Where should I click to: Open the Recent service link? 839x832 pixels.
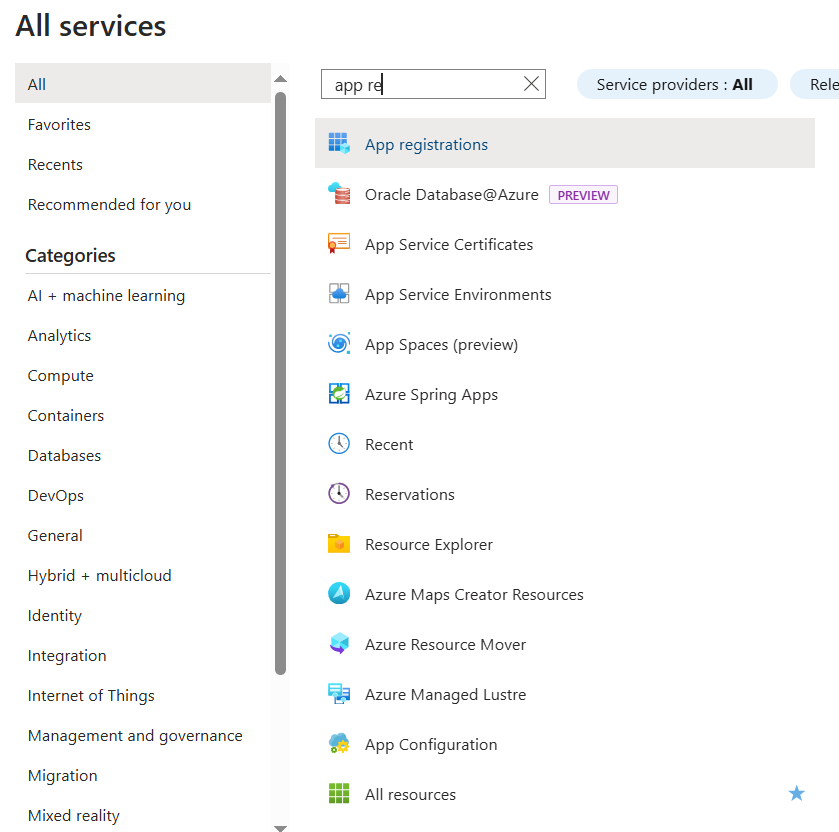tap(389, 445)
